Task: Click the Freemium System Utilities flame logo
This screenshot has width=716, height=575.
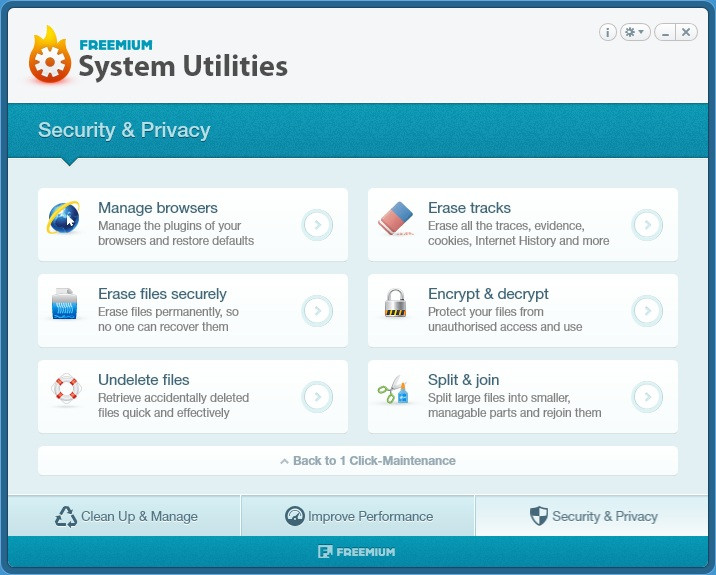Action: tap(49, 55)
